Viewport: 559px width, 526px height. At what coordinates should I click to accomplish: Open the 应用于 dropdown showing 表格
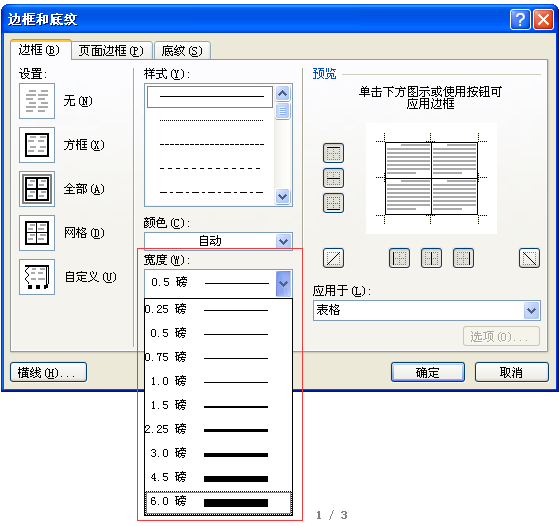[427, 310]
